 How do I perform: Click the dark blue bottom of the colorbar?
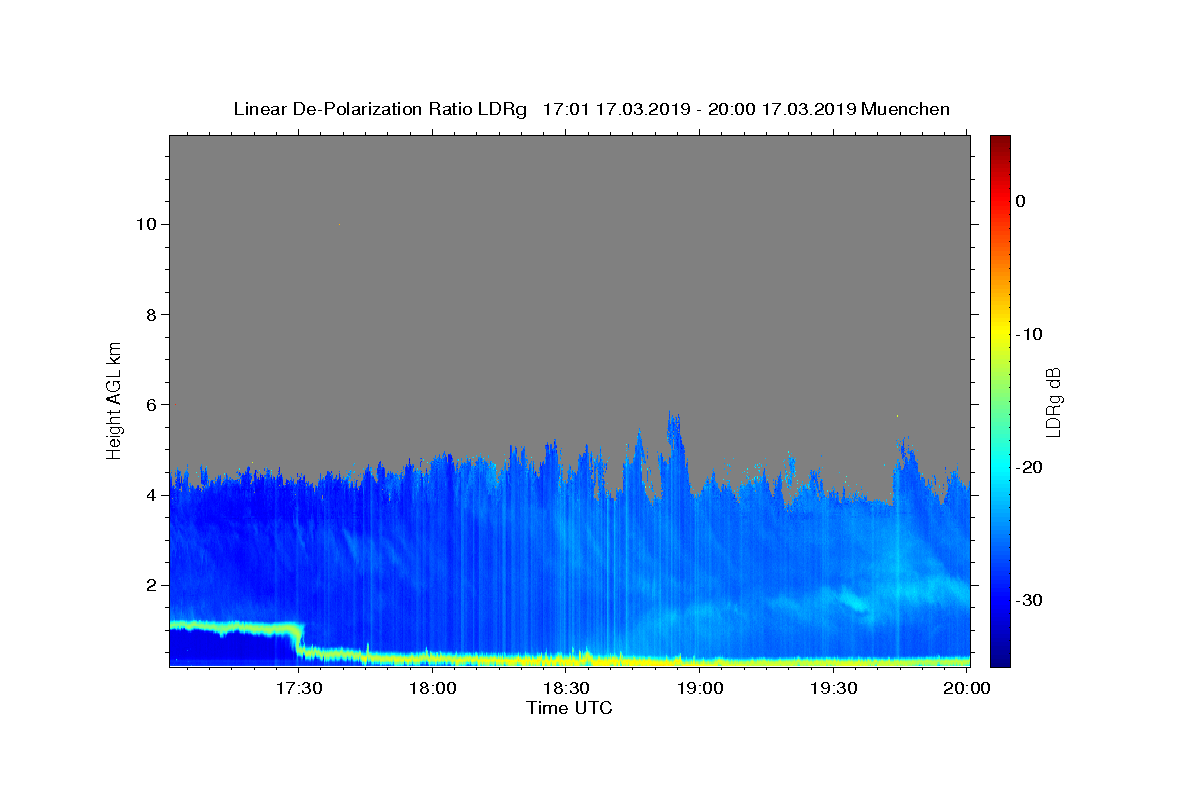pyautogui.click(x=1000, y=655)
